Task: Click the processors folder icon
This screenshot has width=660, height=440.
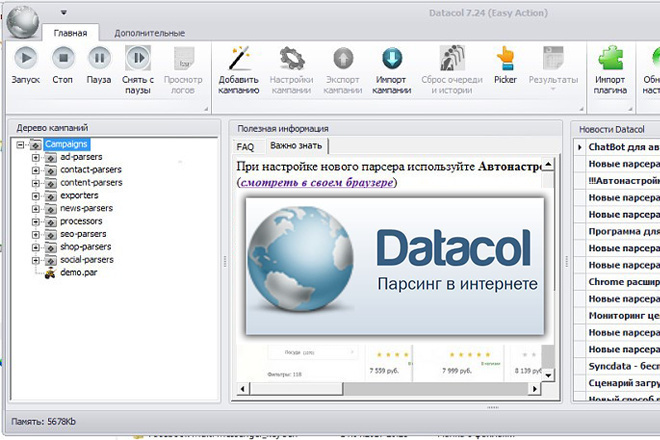Action: click(51, 222)
